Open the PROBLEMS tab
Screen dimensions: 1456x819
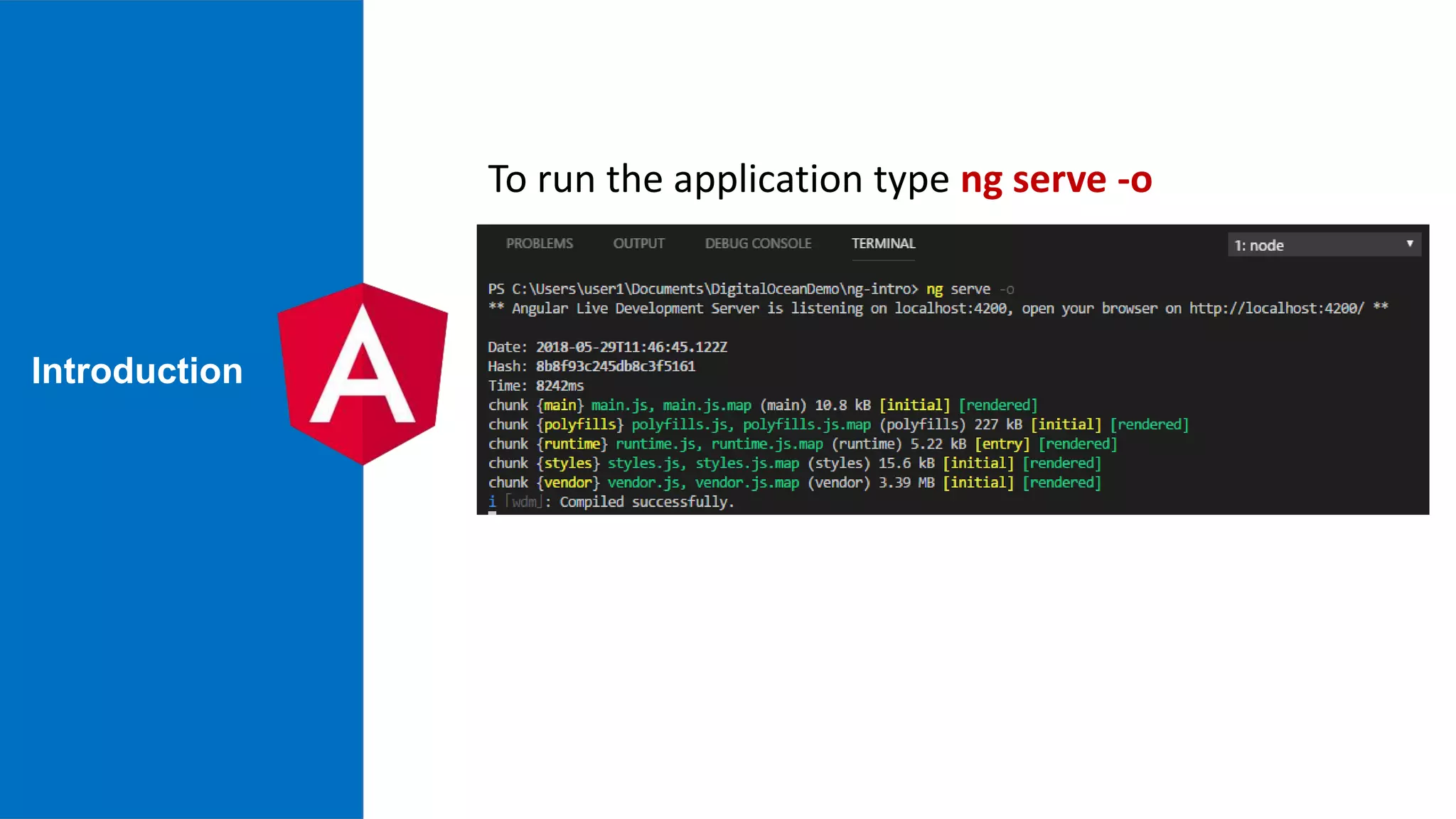click(x=539, y=244)
